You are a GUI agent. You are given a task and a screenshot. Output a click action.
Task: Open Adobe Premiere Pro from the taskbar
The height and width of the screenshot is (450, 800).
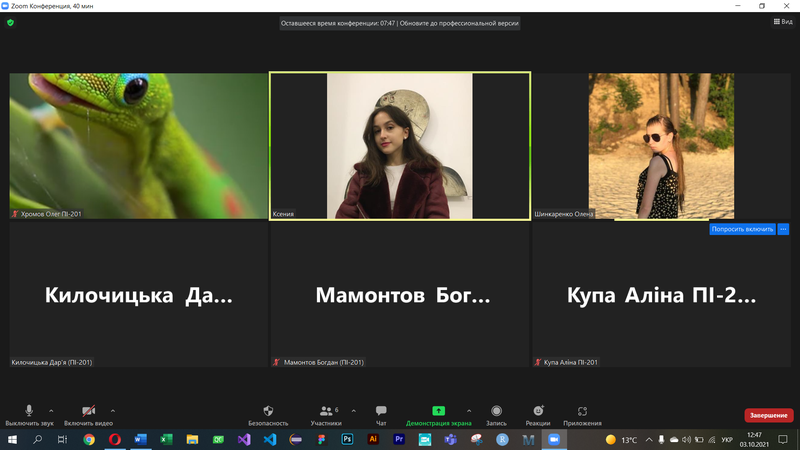click(399, 439)
